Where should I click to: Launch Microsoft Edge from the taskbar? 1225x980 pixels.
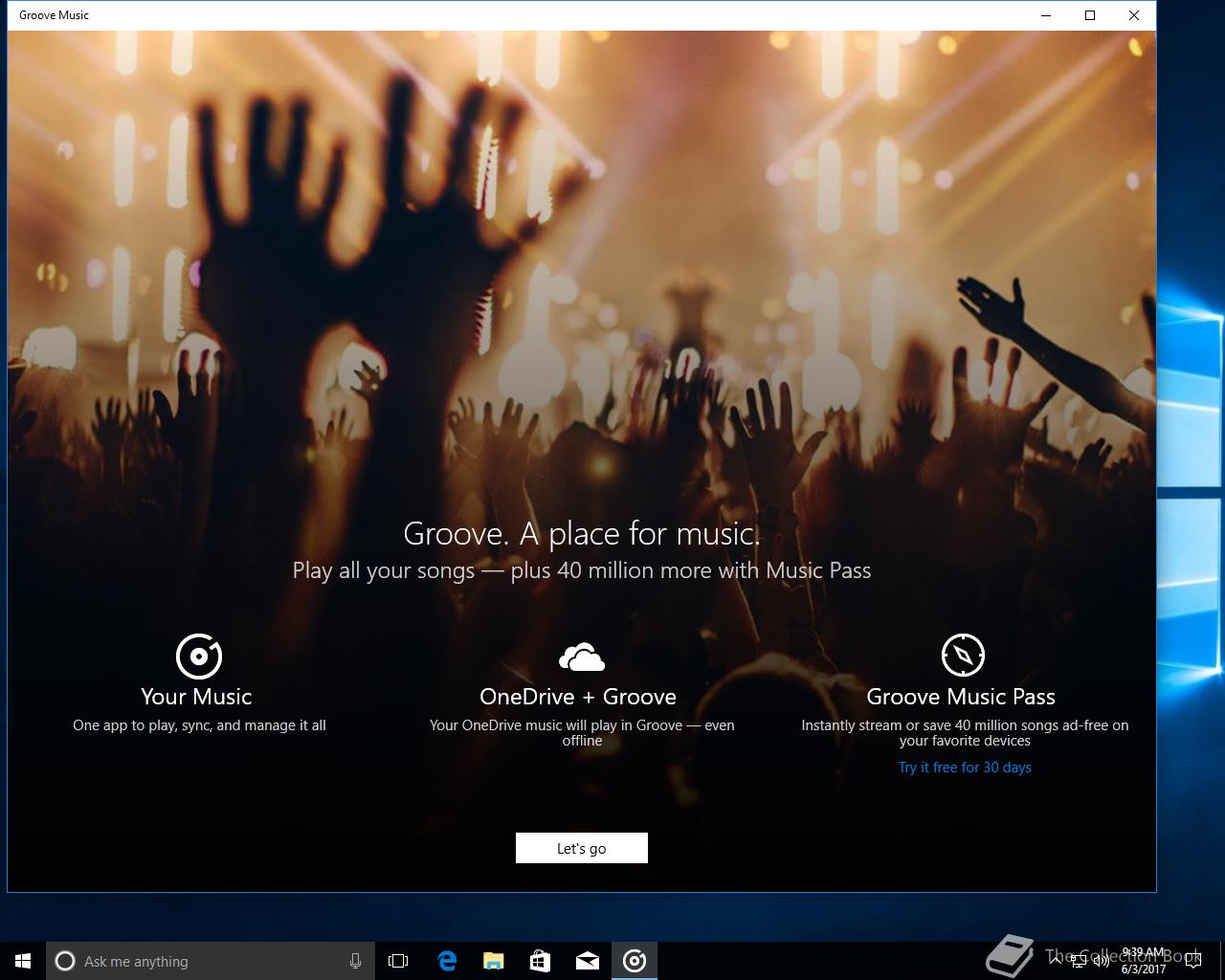[446, 961]
